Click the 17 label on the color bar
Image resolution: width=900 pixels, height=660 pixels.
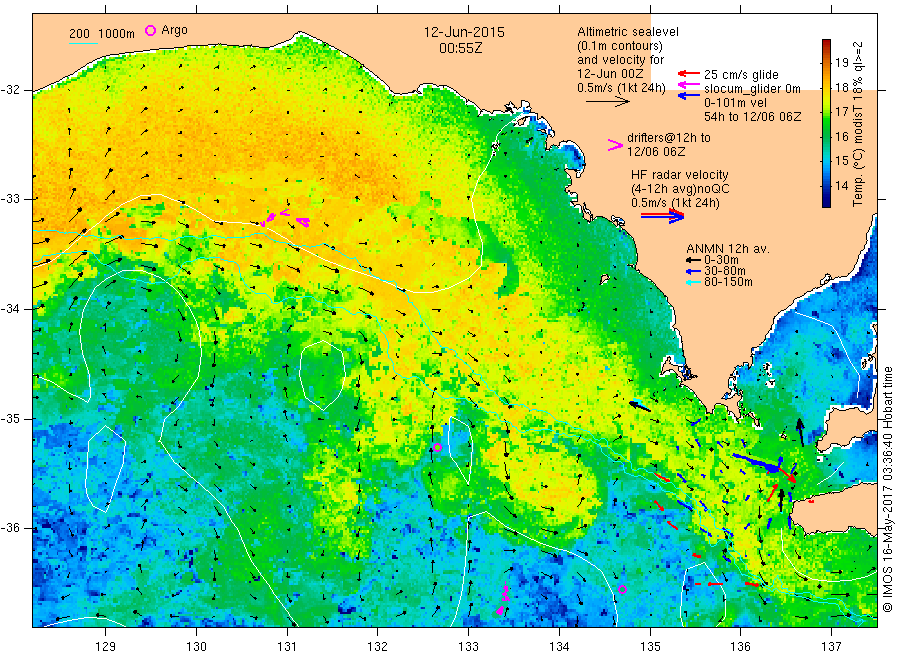[841, 111]
